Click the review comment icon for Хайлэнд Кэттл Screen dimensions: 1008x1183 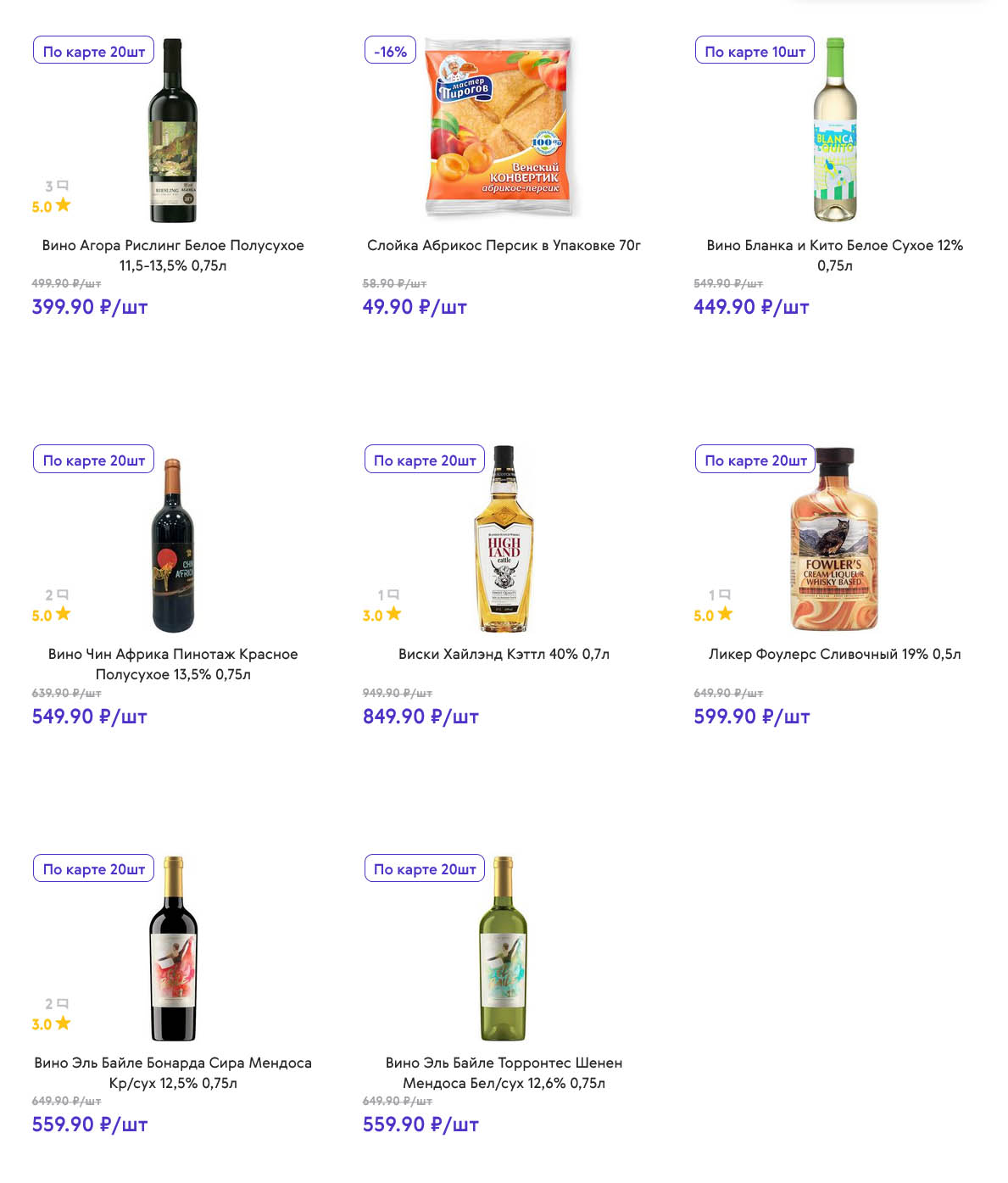(x=393, y=594)
